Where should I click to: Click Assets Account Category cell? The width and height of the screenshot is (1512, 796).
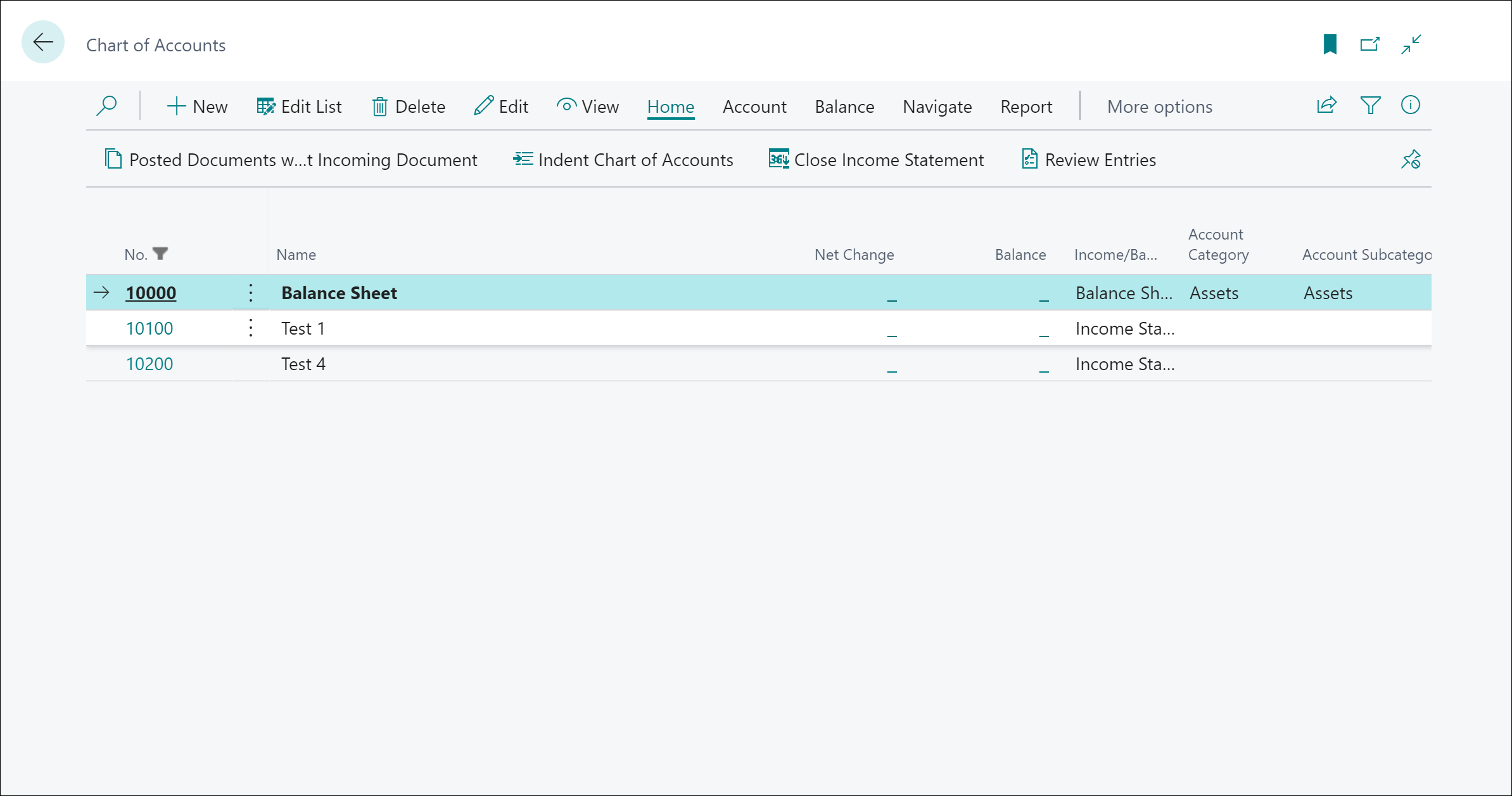(1214, 293)
